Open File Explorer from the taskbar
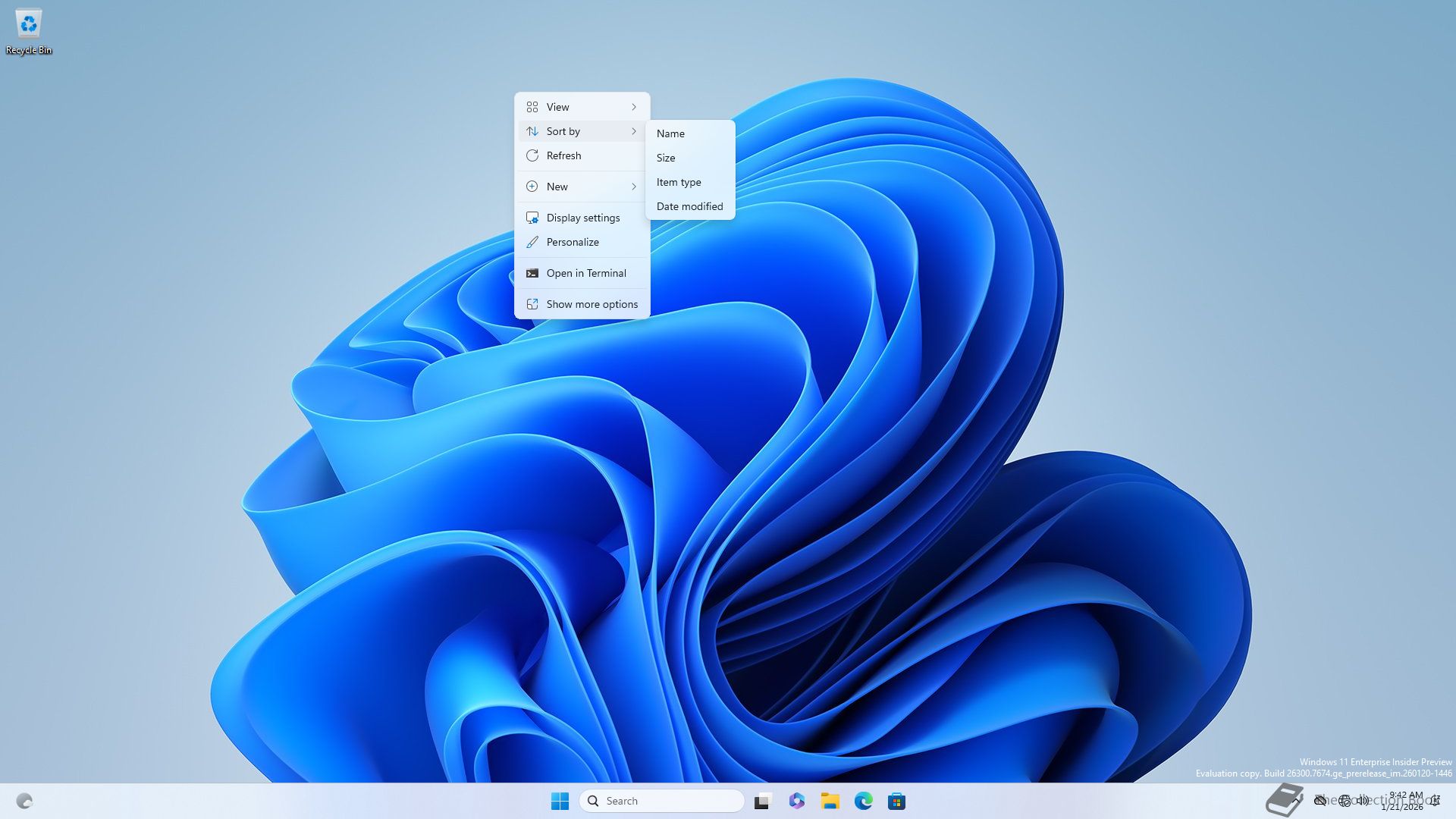This screenshot has width=1456, height=819. (830, 801)
